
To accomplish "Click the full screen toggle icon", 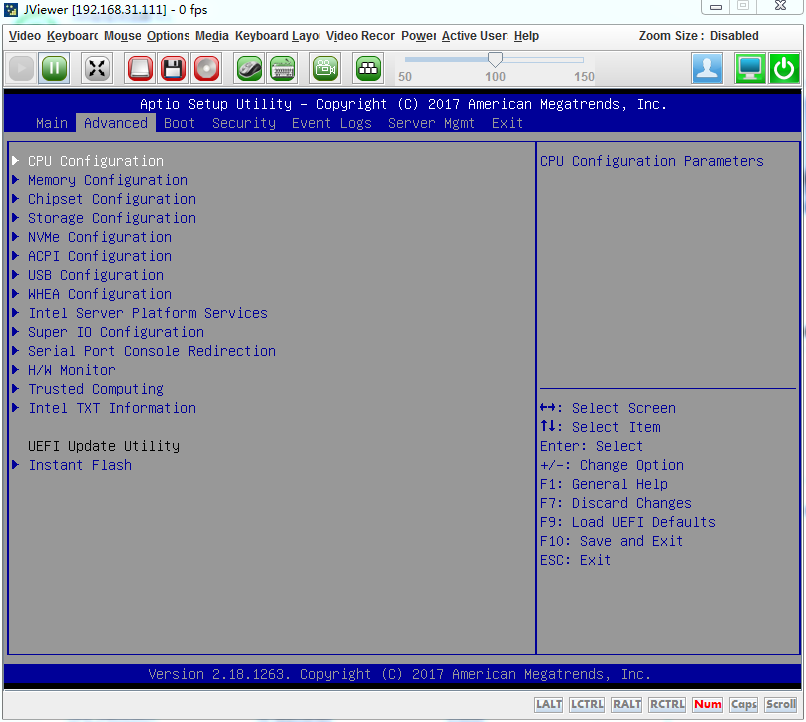I will tap(97, 68).
